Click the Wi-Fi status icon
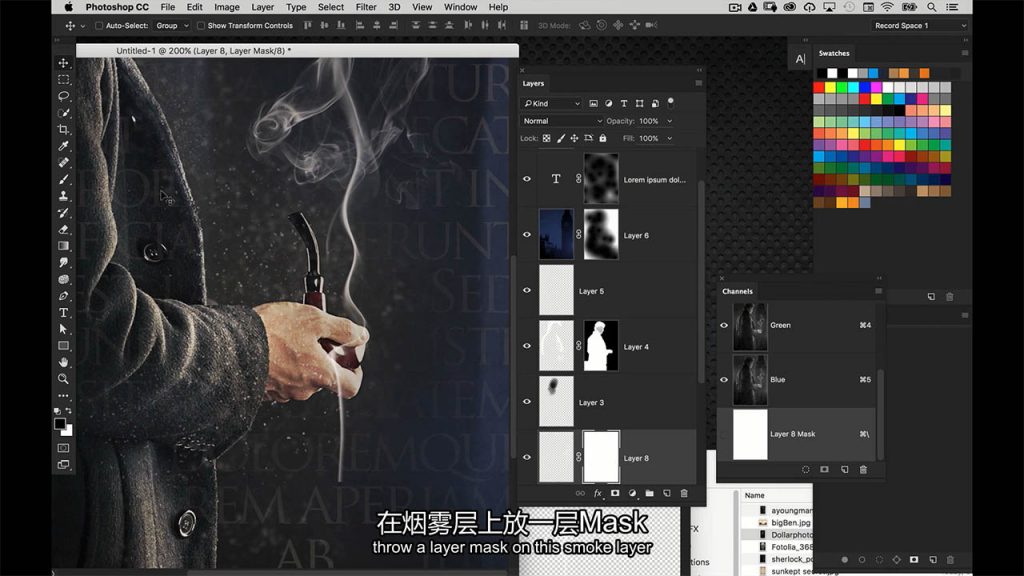 pos(887,7)
